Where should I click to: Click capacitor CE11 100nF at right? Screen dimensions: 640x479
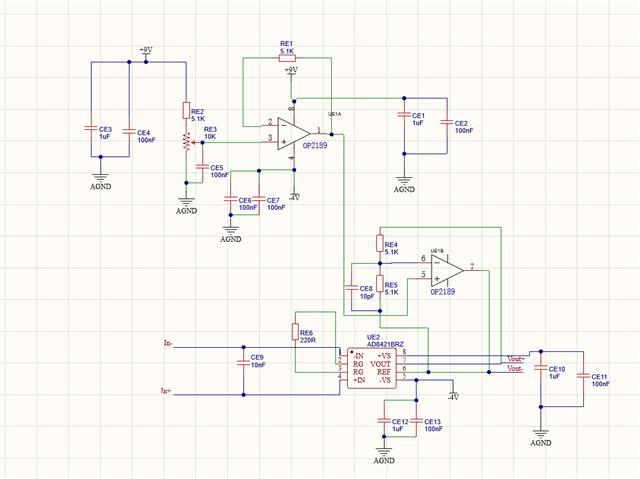(x=583, y=376)
